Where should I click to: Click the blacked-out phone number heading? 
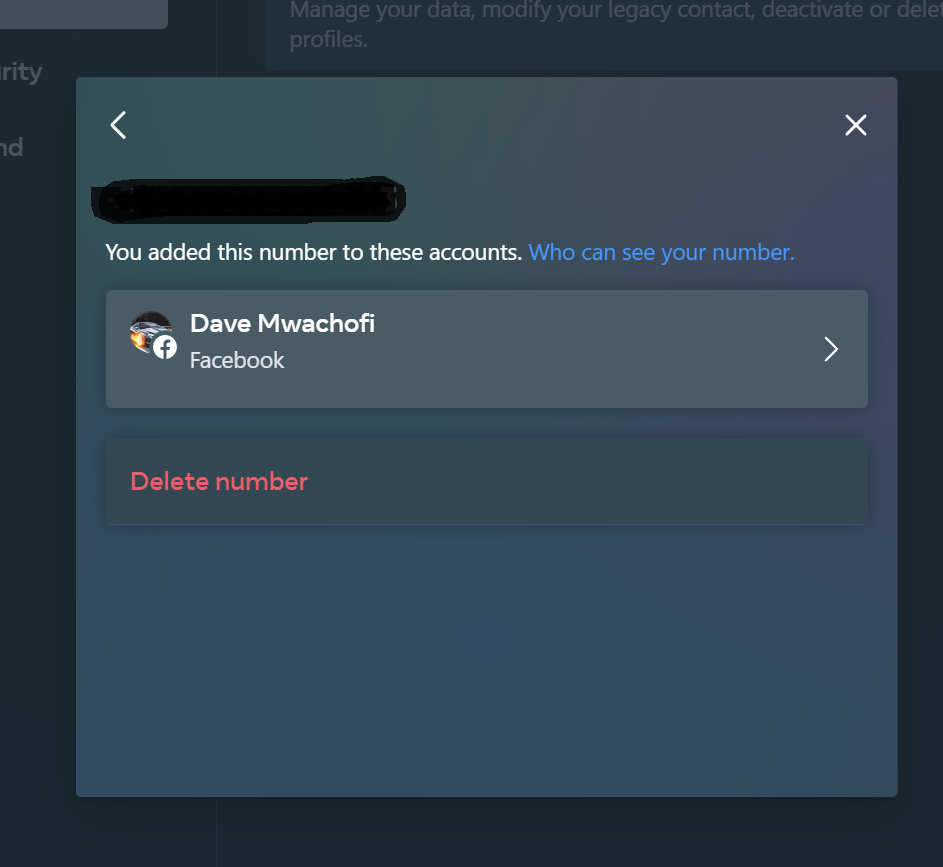[x=248, y=200]
